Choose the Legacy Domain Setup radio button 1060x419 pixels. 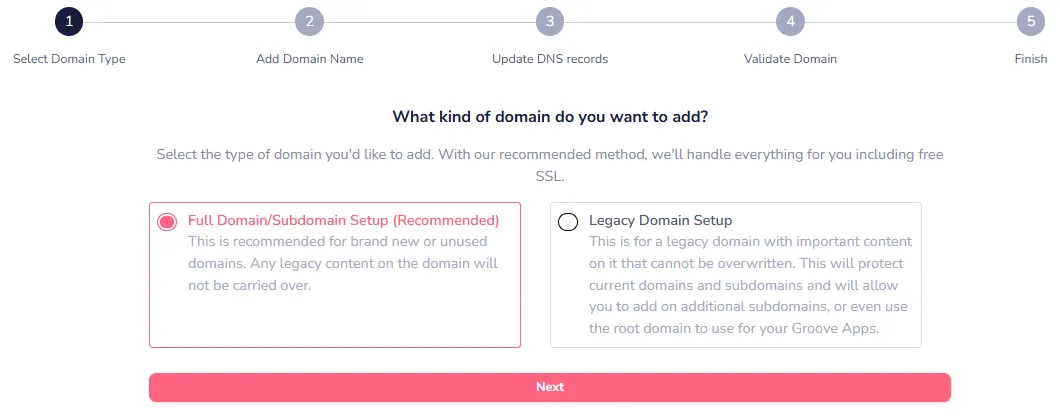coord(568,222)
